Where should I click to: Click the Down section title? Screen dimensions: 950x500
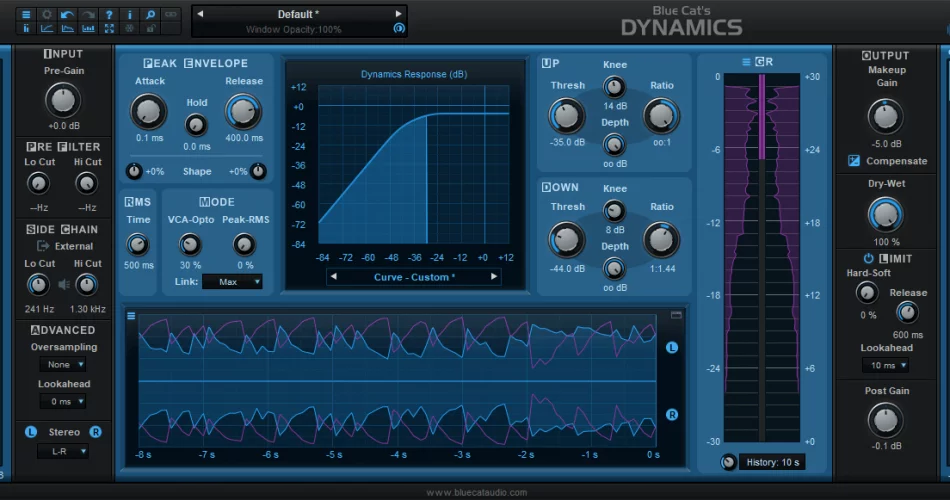(x=560, y=187)
